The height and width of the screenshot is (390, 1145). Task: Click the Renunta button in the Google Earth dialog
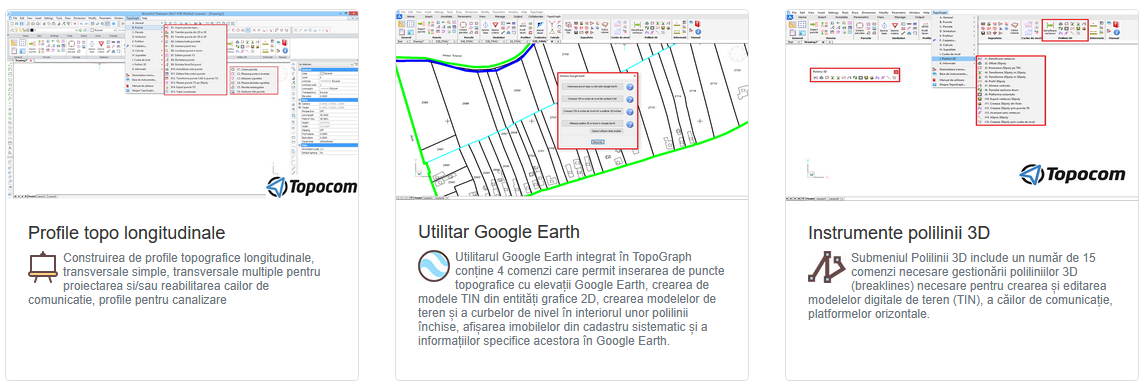coord(597,142)
